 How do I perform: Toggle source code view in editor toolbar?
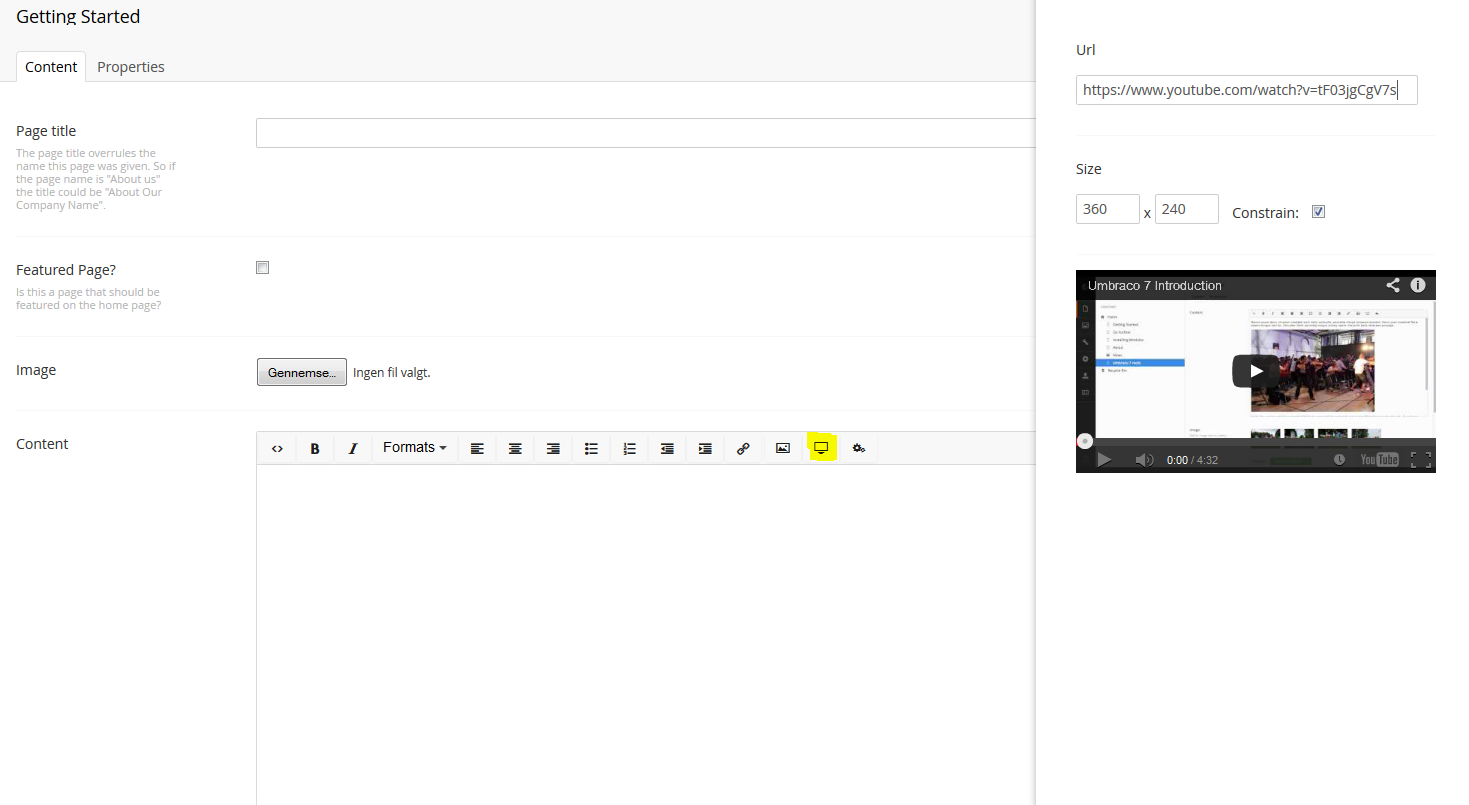pos(277,449)
